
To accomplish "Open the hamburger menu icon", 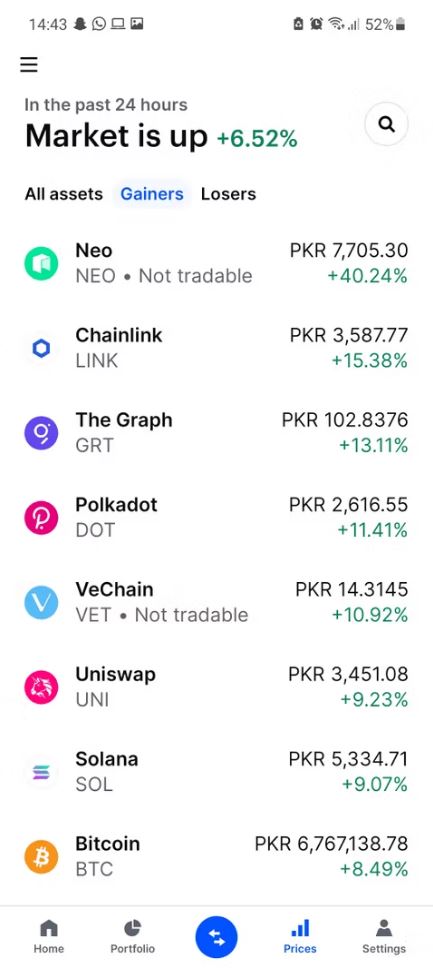I will point(29,64).
